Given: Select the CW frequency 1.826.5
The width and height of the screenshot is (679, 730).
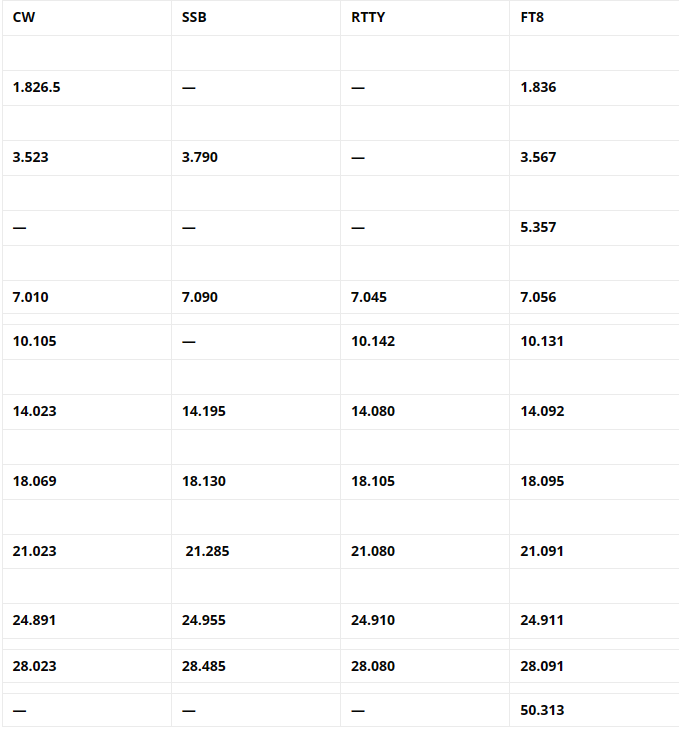Looking at the screenshot, I should point(37,87).
